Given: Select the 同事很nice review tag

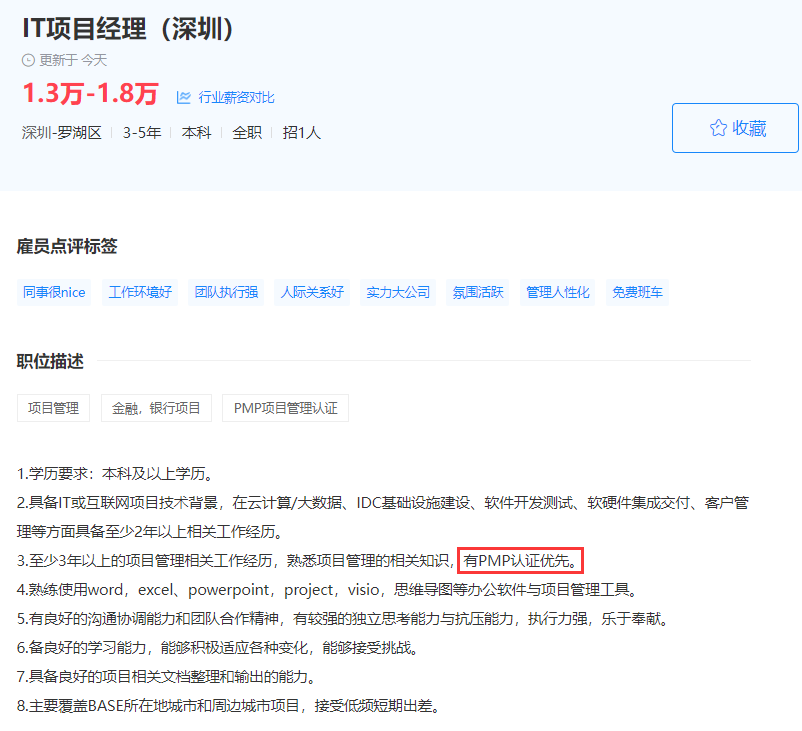Looking at the screenshot, I should tap(54, 292).
